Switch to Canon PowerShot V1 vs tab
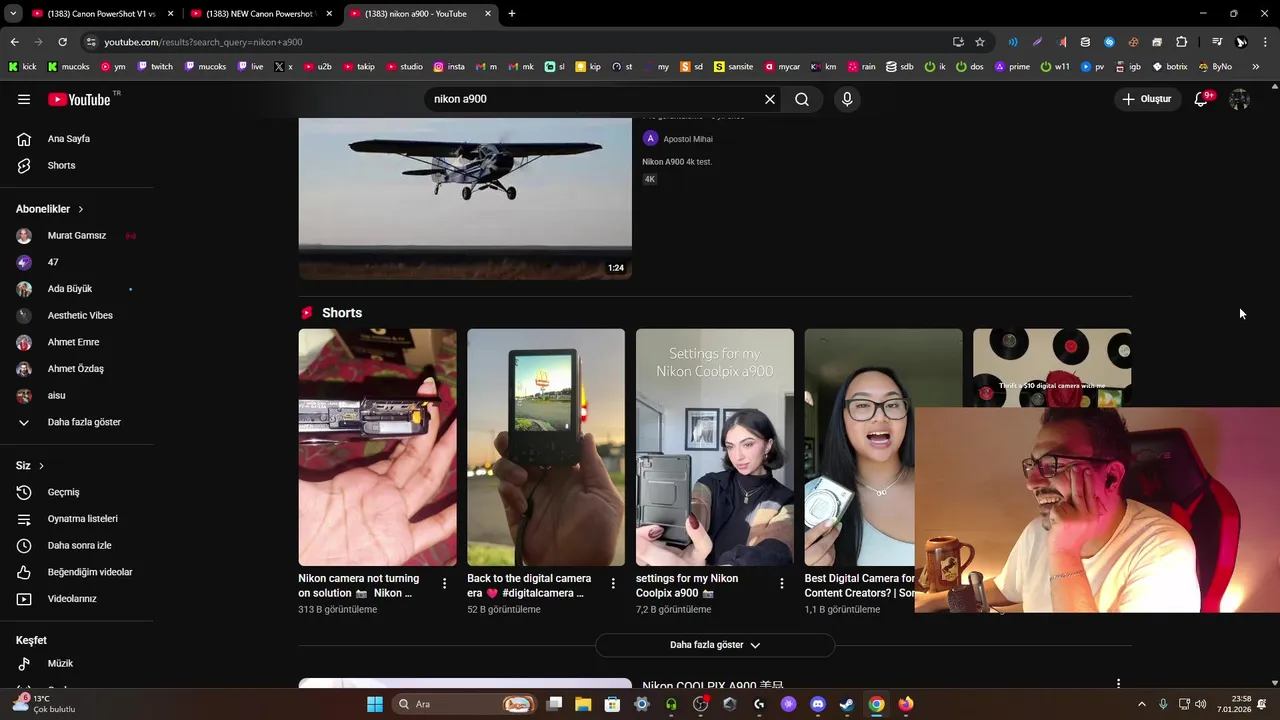The width and height of the screenshot is (1280, 720). tap(103, 14)
